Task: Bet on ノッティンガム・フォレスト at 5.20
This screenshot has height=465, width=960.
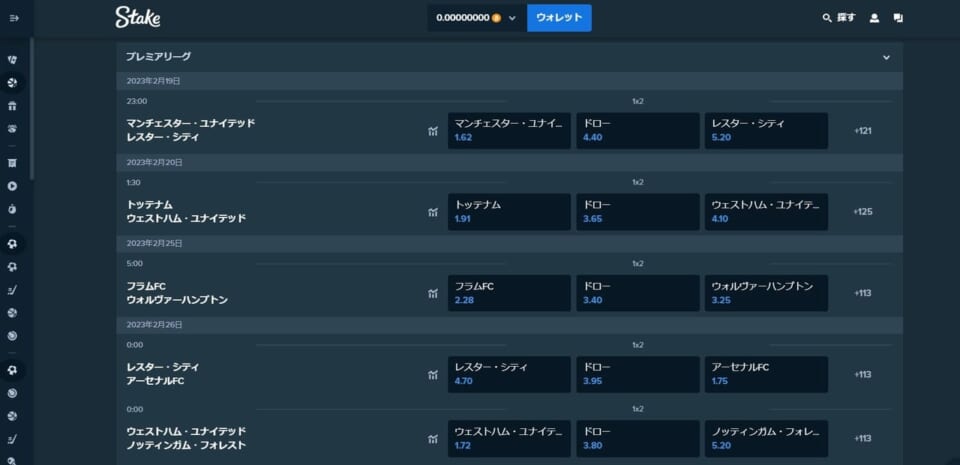Action: (767, 439)
